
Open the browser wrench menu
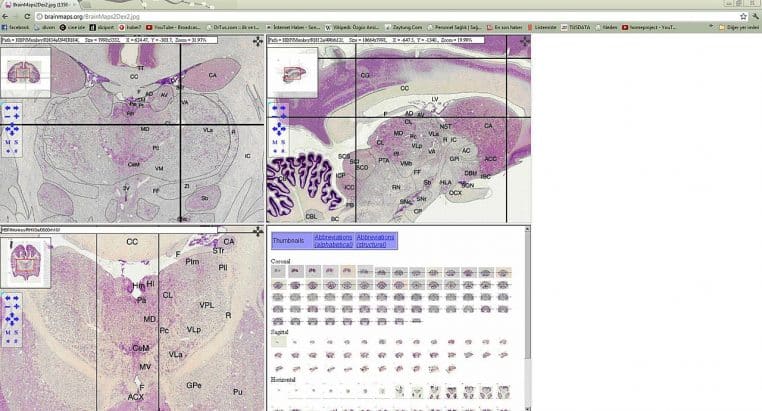(755, 17)
